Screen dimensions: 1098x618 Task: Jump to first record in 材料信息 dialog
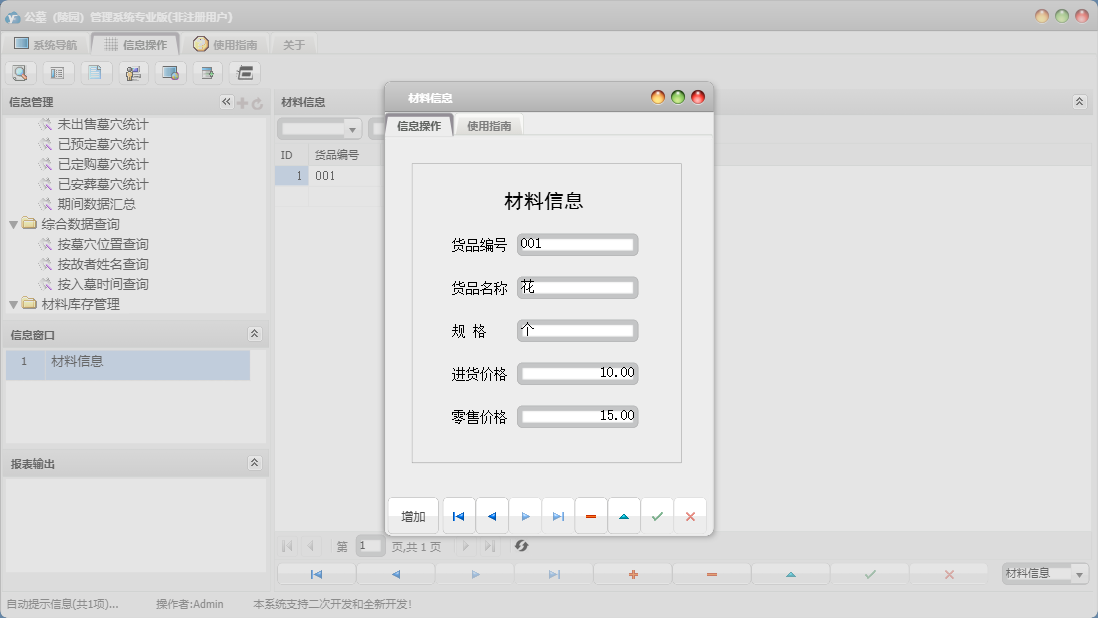coord(458,516)
